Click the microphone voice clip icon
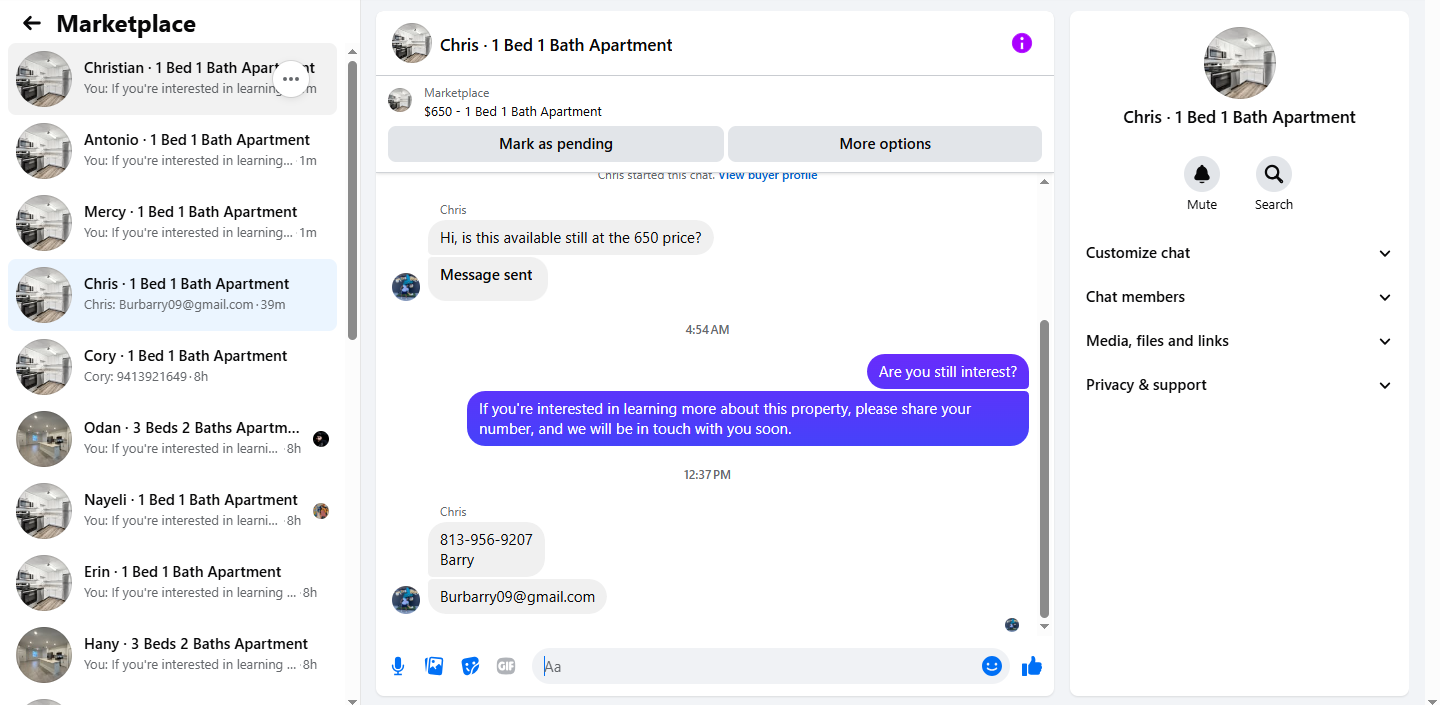 point(398,666)
